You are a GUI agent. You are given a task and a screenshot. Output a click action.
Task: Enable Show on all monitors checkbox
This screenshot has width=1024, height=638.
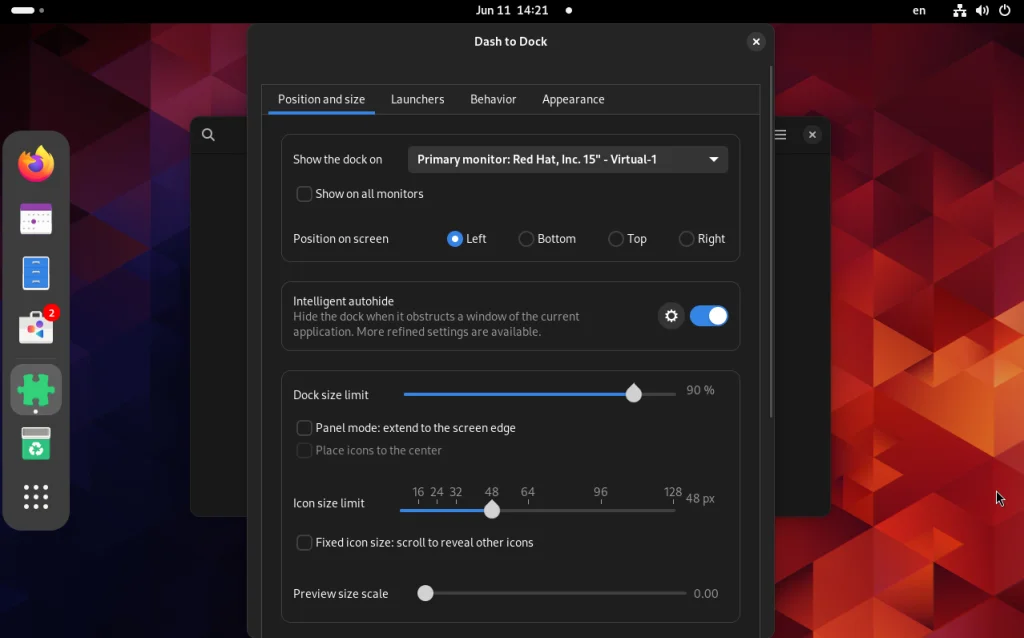(x=304, y=194)
